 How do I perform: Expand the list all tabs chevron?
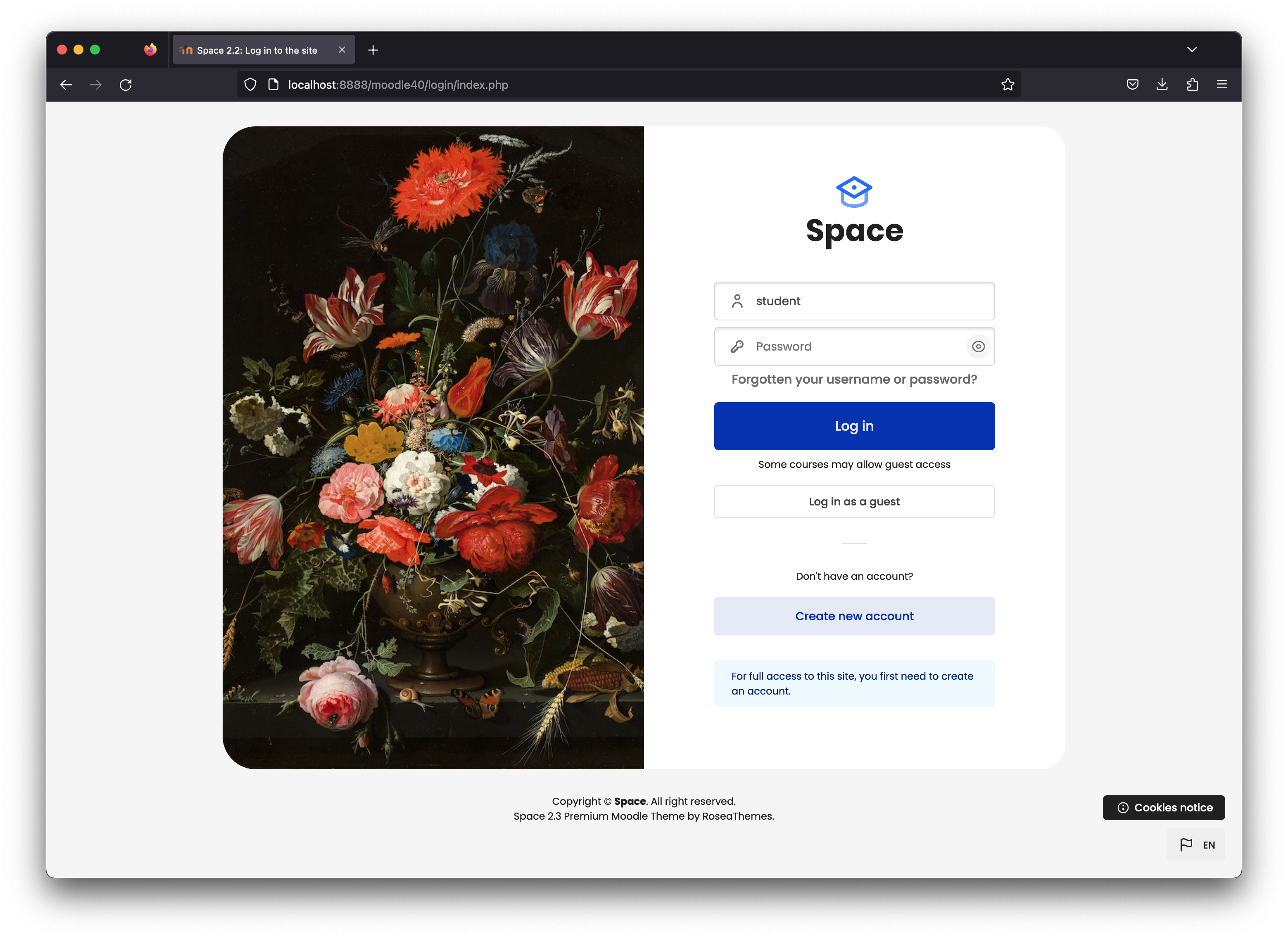(x=1192, y=50)
